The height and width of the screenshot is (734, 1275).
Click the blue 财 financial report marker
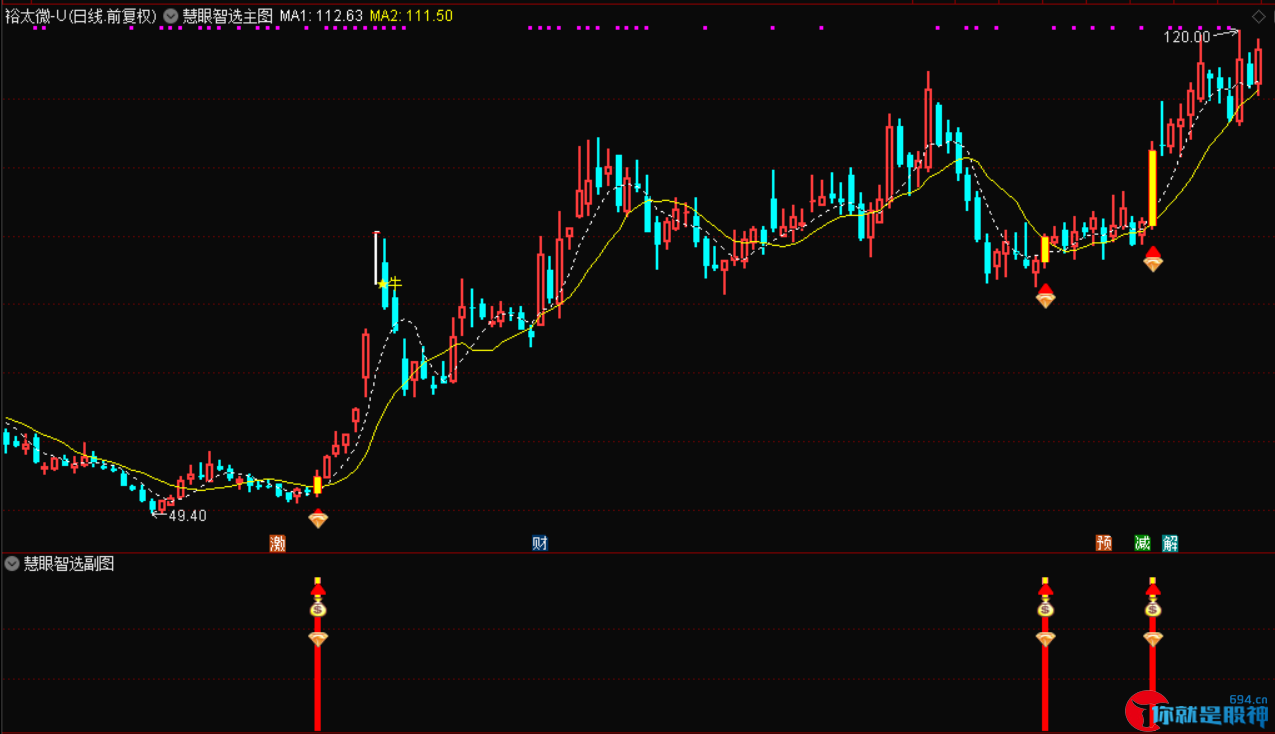pos(540,543)
